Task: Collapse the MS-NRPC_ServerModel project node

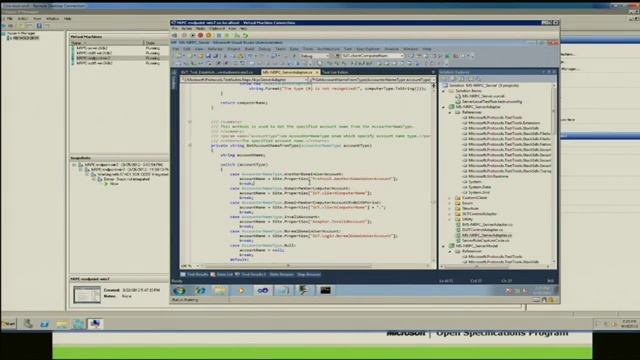Action: click(444, 246)
